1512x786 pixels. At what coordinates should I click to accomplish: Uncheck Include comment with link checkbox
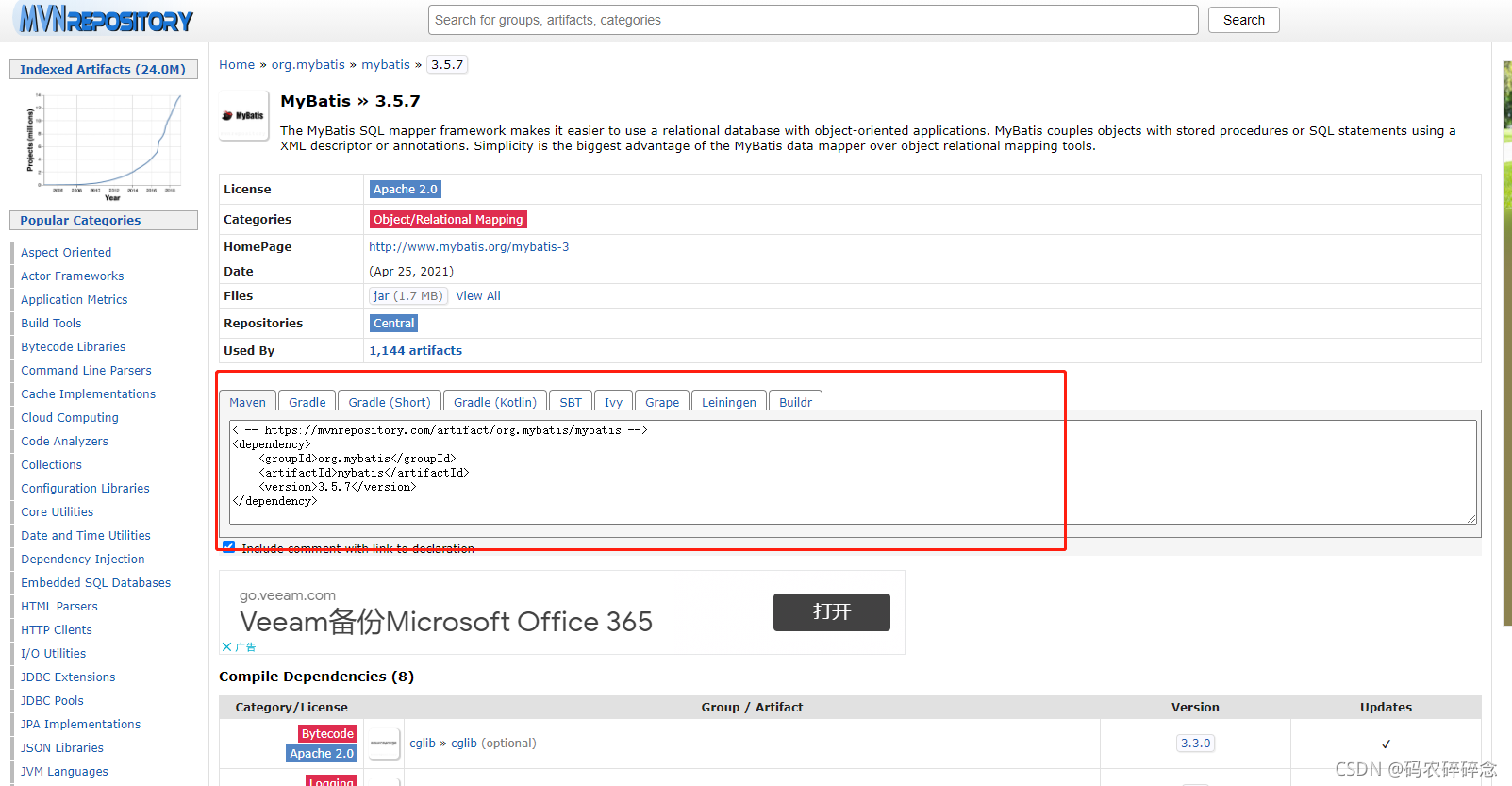[228, 547]
